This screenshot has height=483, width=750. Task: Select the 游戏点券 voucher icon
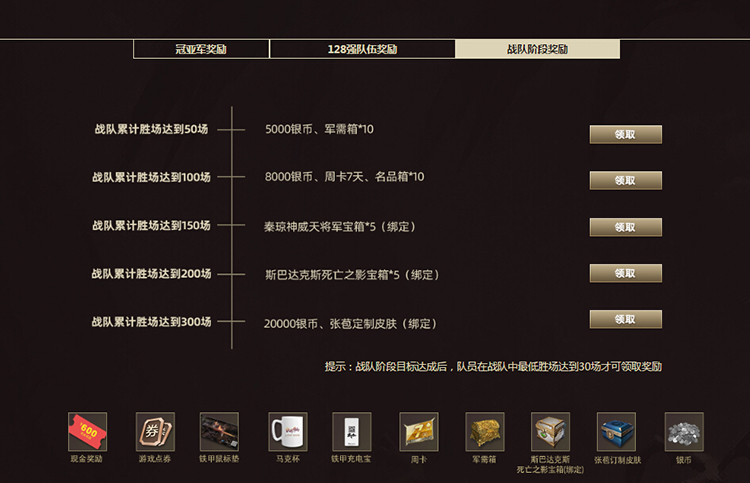[155, 432]
